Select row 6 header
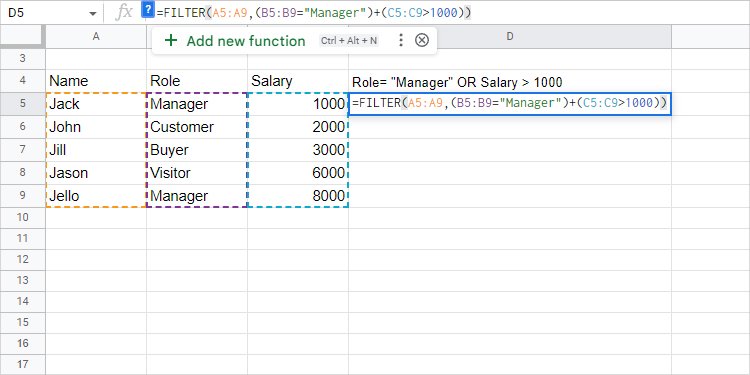750x375 pixels. [x=23, y=127]
